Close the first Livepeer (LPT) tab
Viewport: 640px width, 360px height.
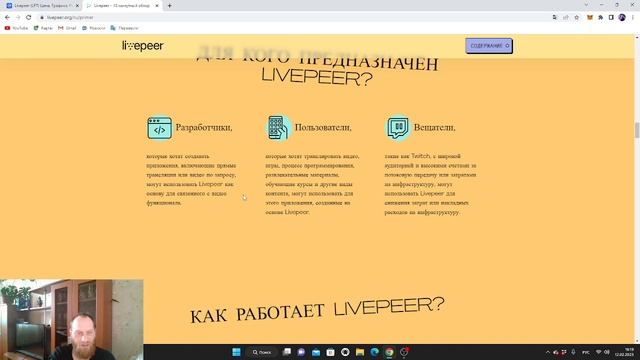pyautogui.click(x=77, y=6)
